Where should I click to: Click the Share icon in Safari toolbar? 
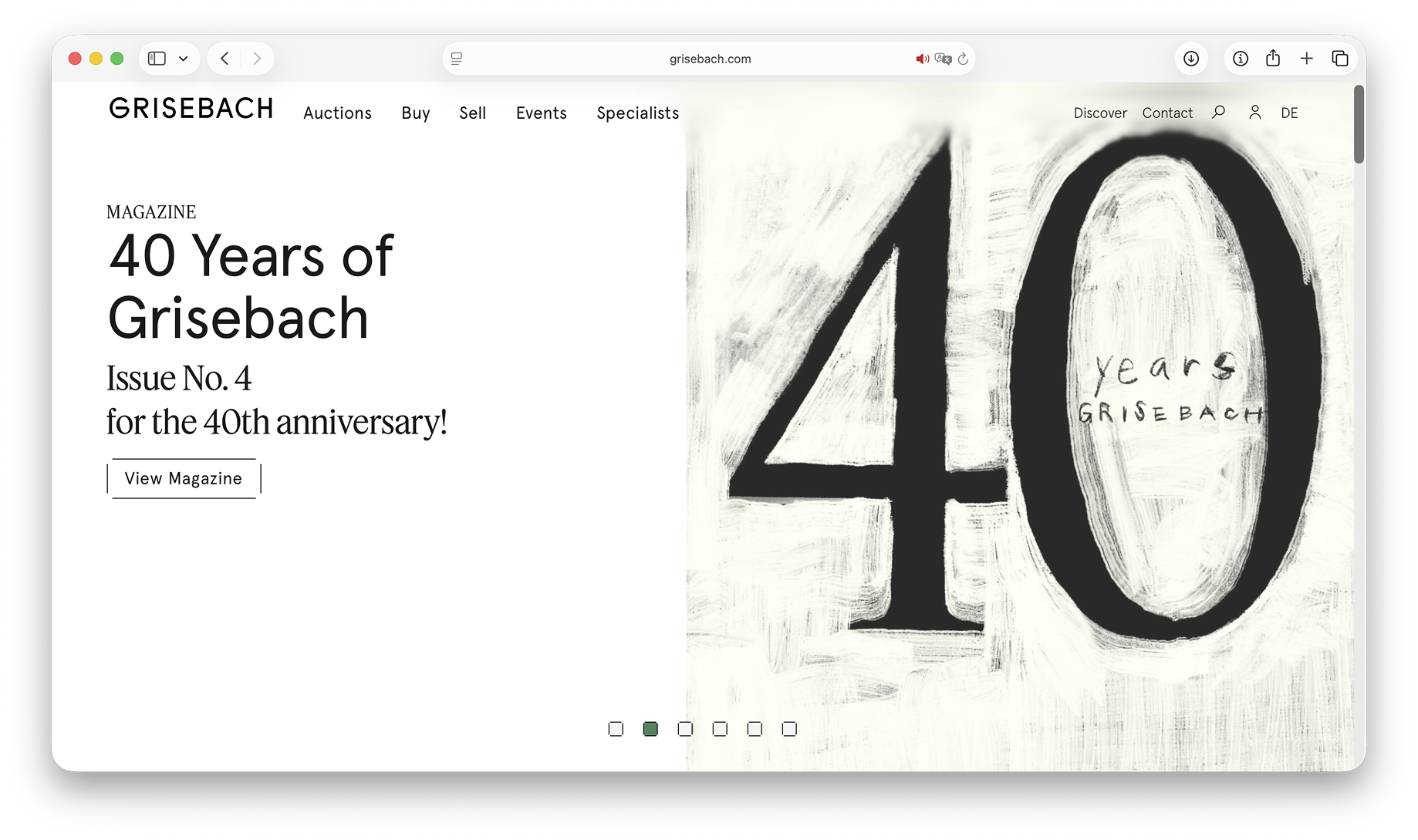1273,59
